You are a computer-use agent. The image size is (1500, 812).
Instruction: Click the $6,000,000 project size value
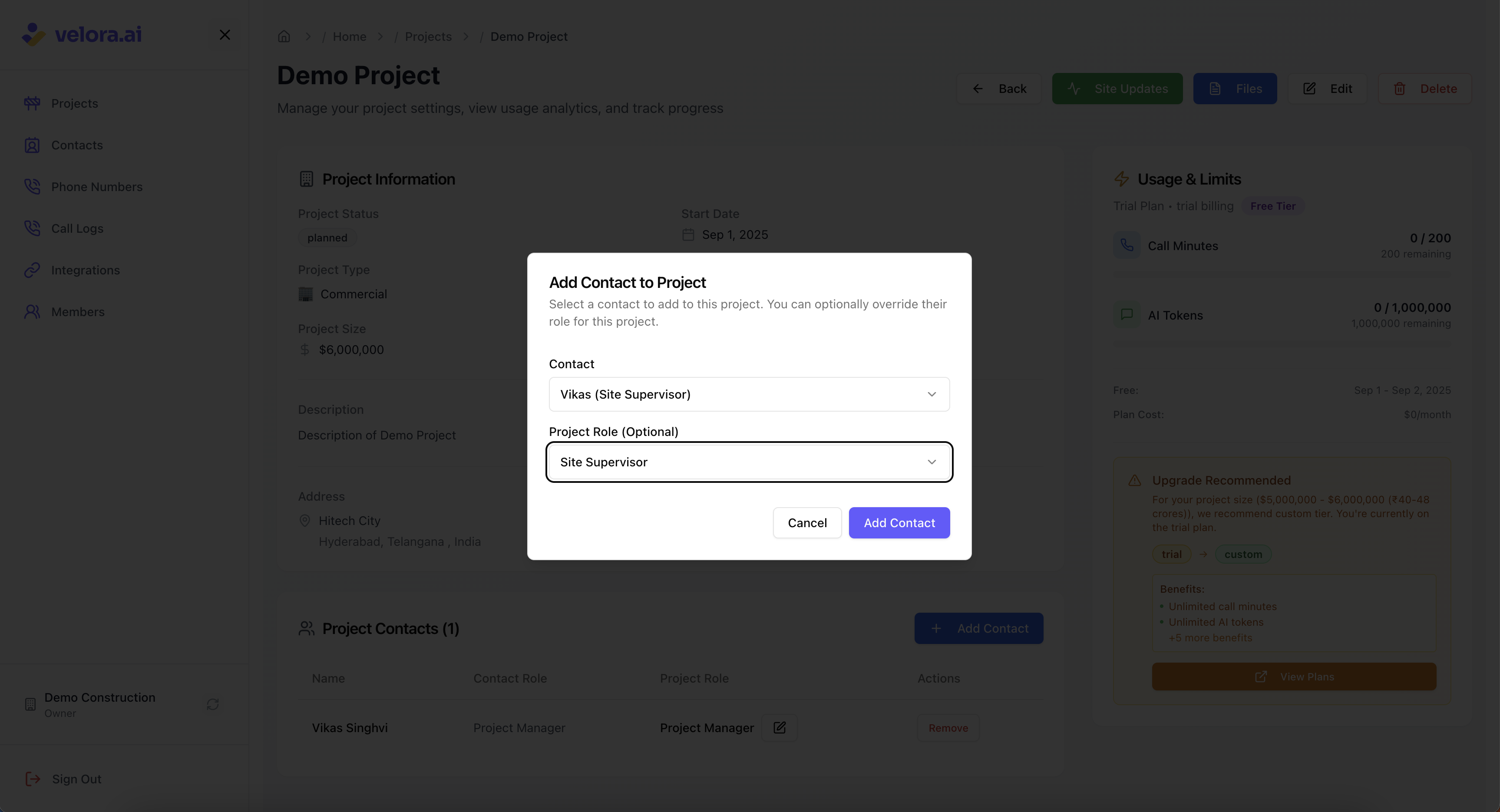(x=351, y=349)
